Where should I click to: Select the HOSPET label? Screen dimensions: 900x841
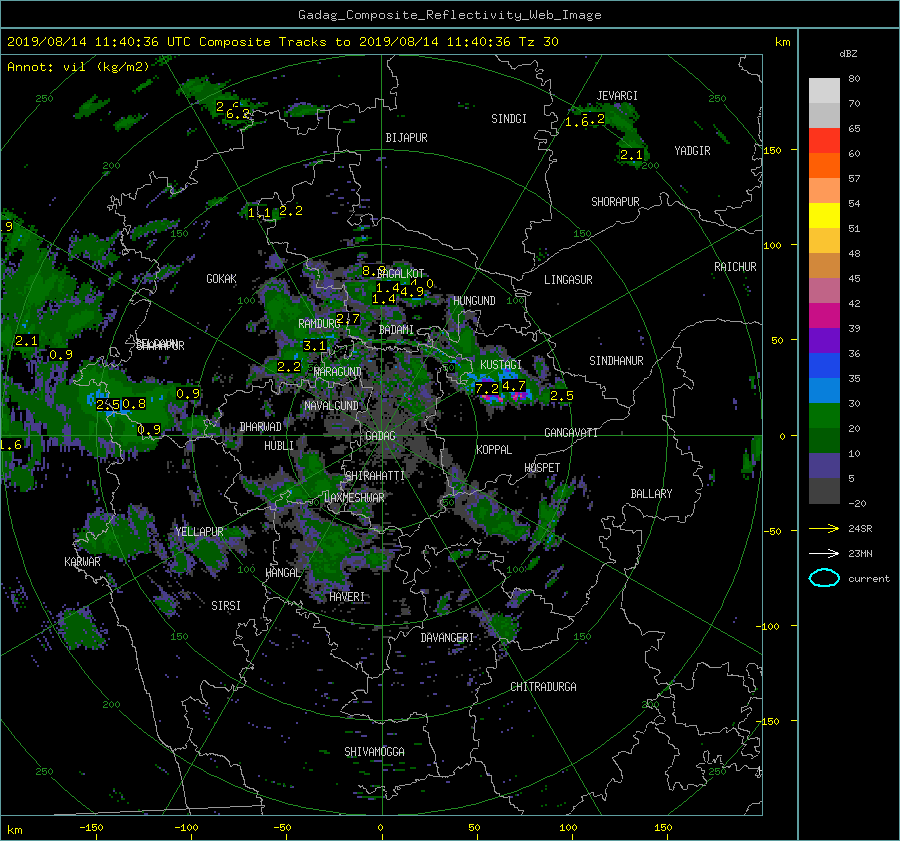pos(542,468)
